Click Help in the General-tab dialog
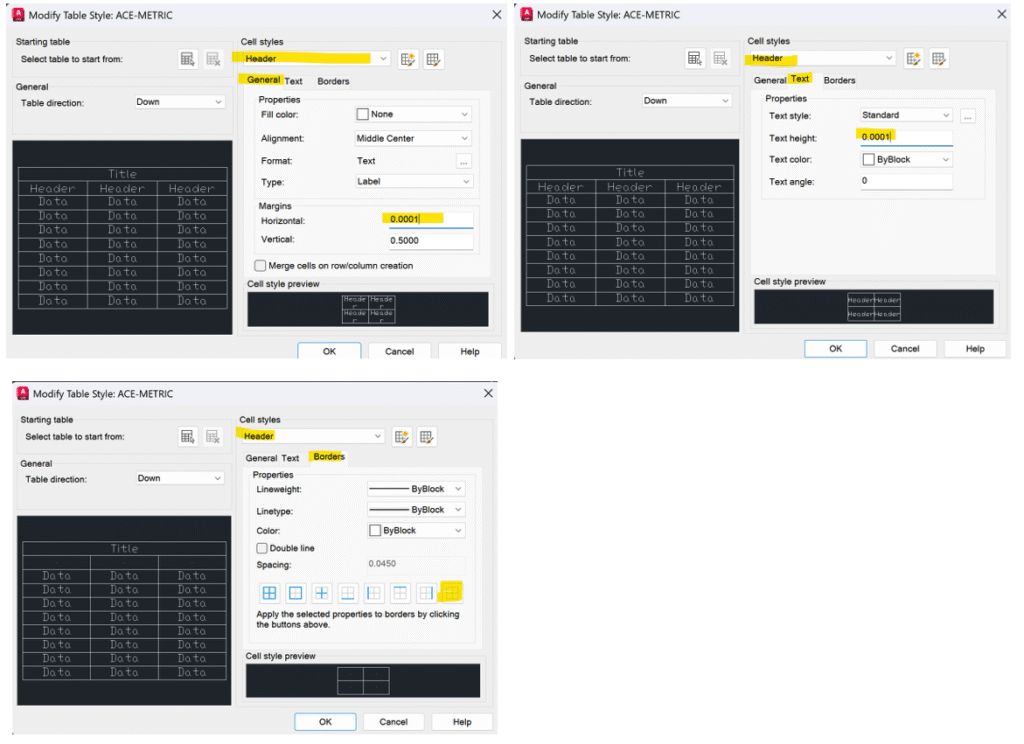1024x744 pixels. coord(470,351)
